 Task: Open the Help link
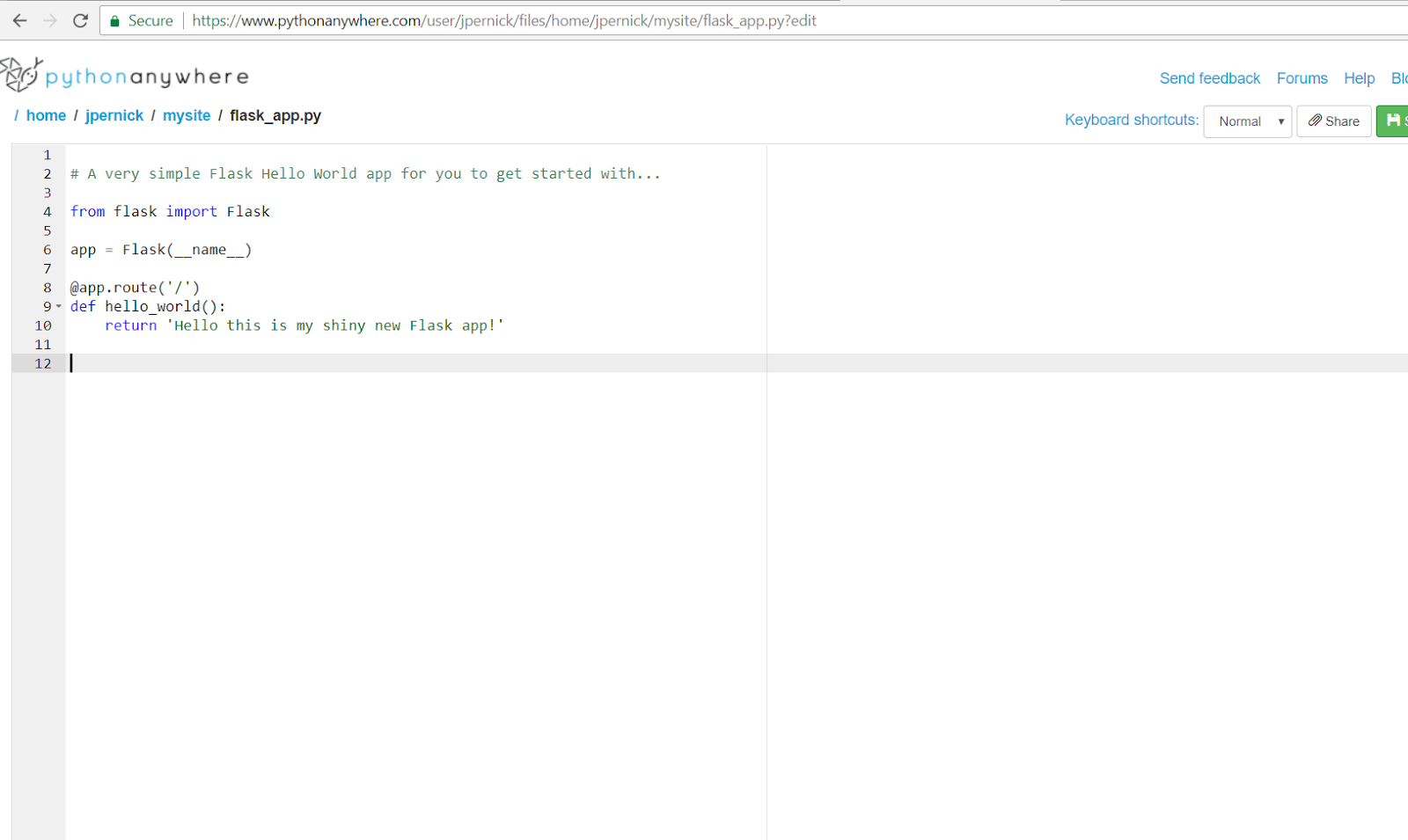(x=1359, y=78)
